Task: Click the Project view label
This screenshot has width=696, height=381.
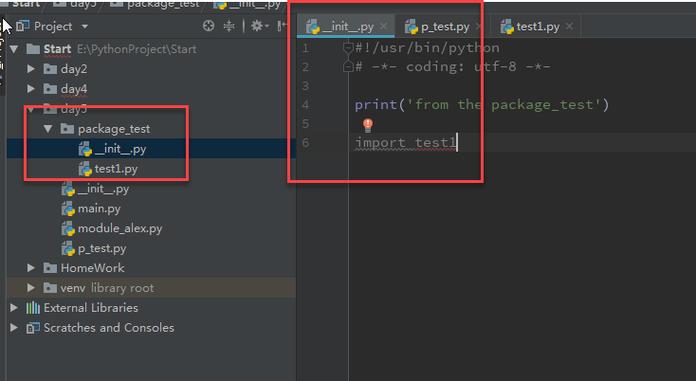Action: click(53, 27)
